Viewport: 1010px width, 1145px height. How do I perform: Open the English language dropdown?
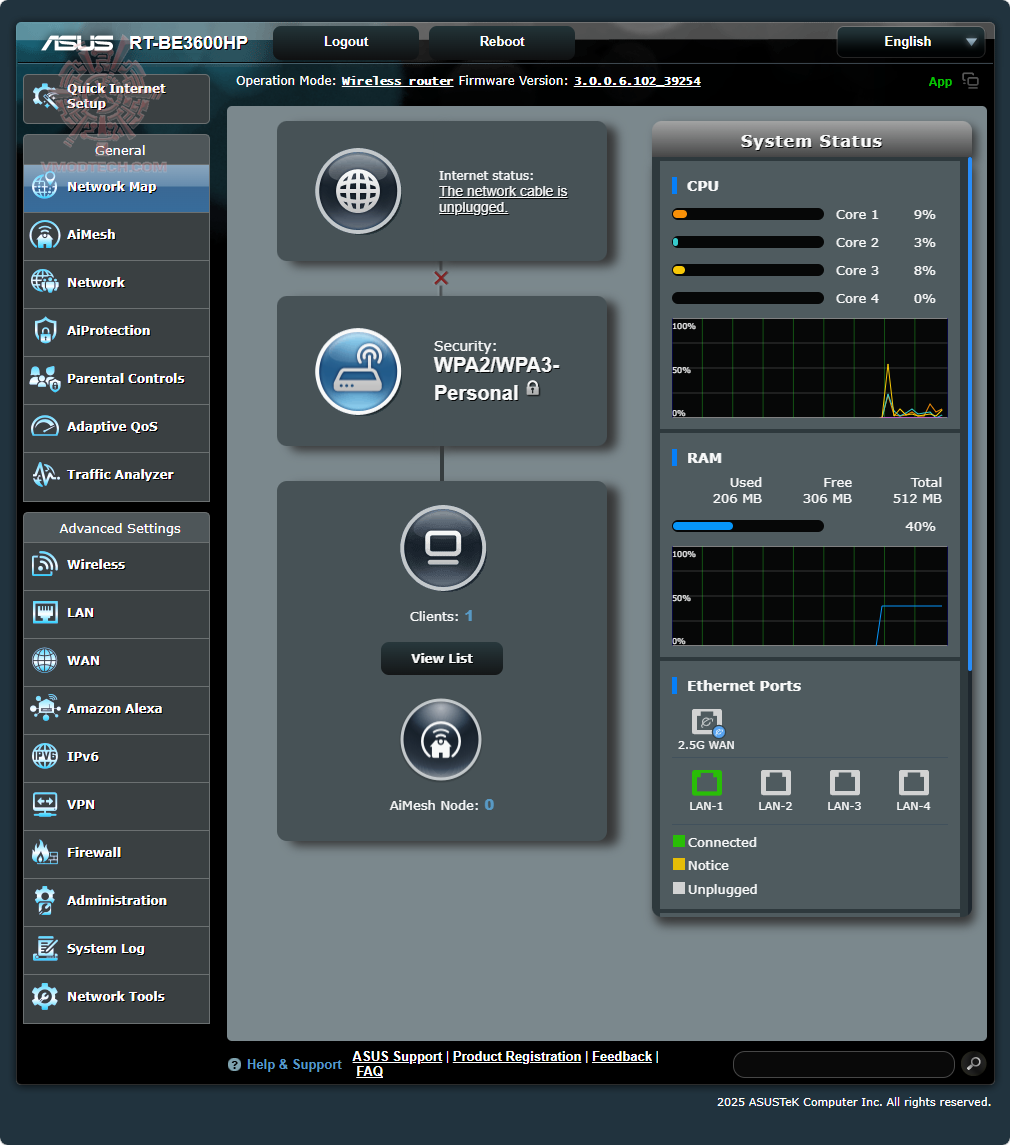pyautogui.click(x=911, y=42)
